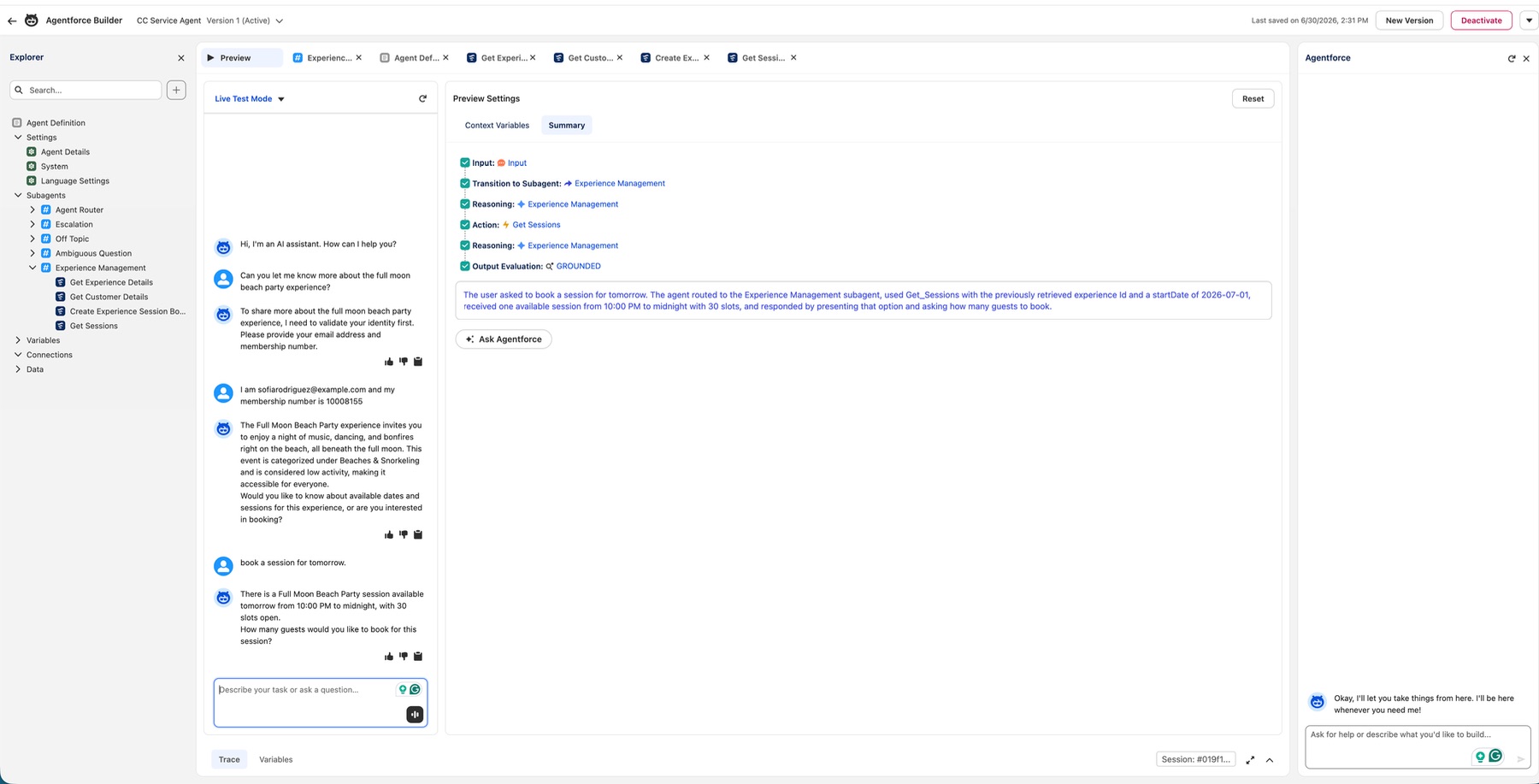Click the expand panel icon near Session
The image size is (1539, 784).
[x=1250, y=760]
